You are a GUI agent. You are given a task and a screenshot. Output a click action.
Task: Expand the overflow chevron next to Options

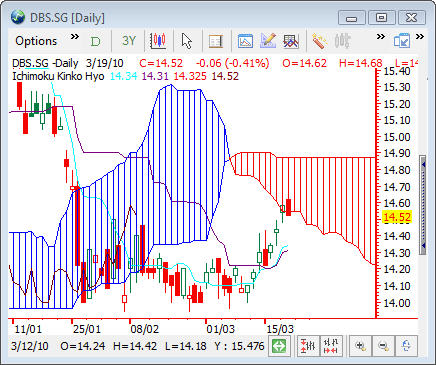pos(75,36)
